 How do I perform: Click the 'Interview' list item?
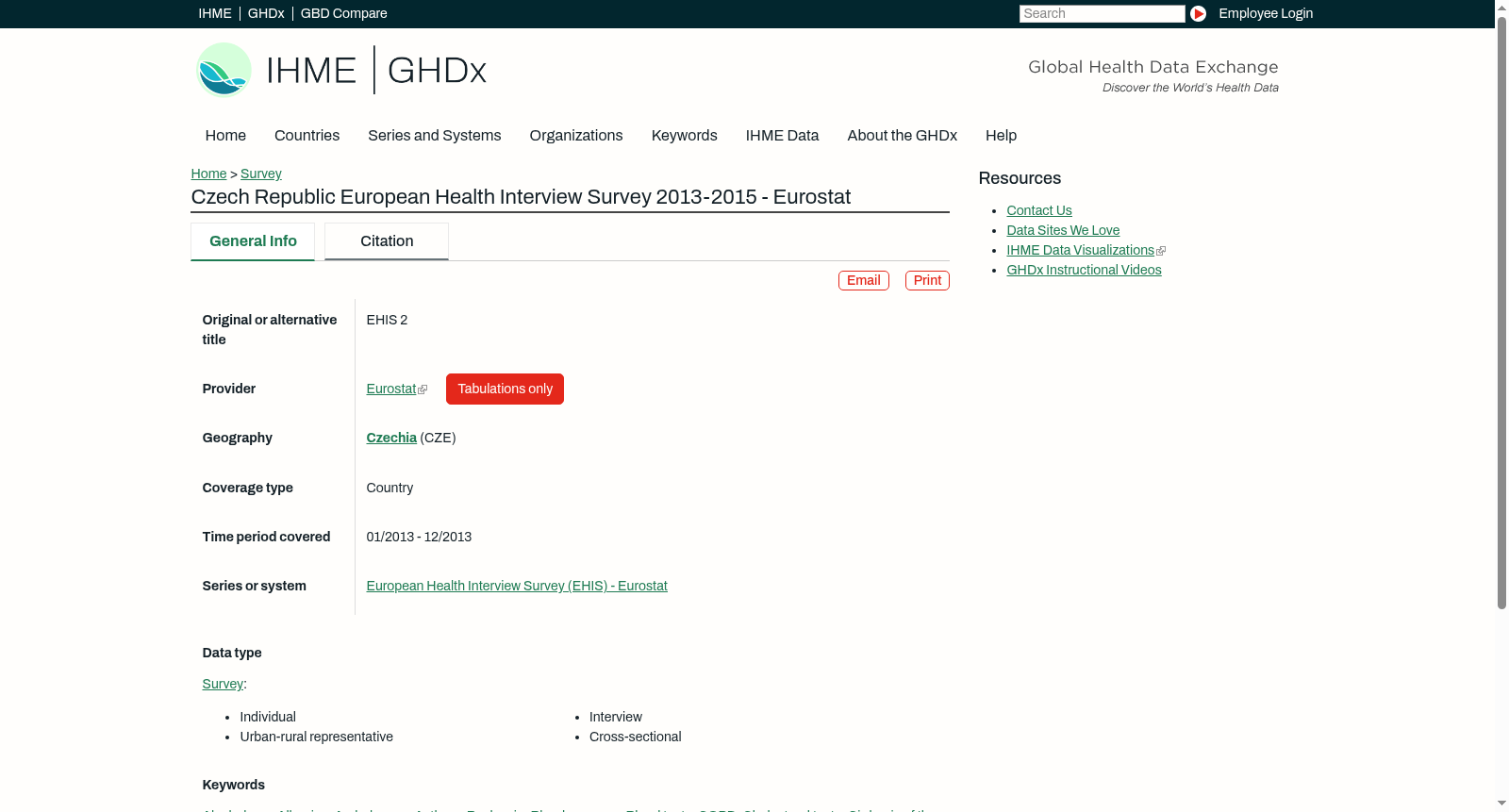click(616, 717)
